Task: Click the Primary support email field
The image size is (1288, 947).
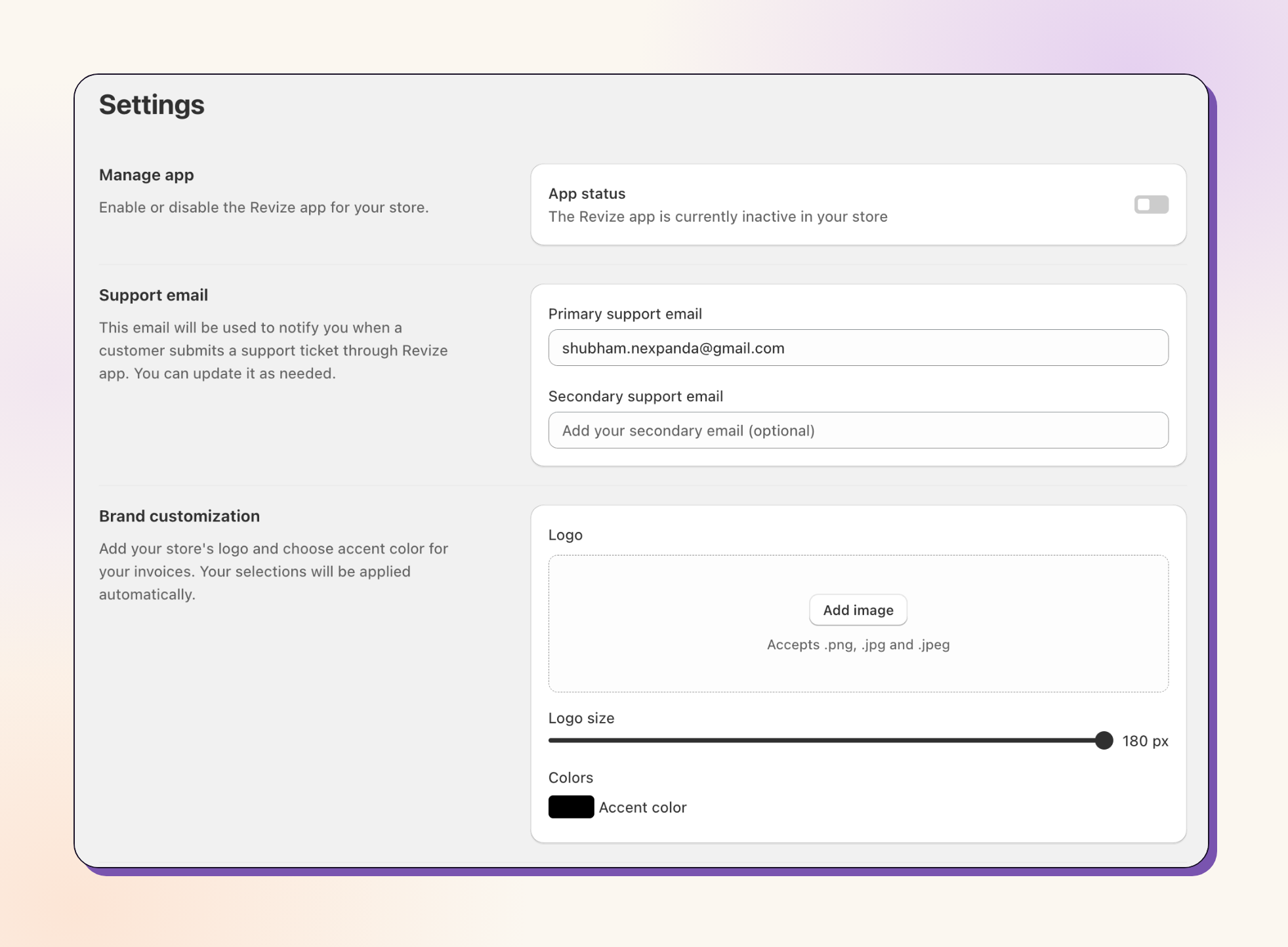Action: pyautogui.click(x=858, y=348)
